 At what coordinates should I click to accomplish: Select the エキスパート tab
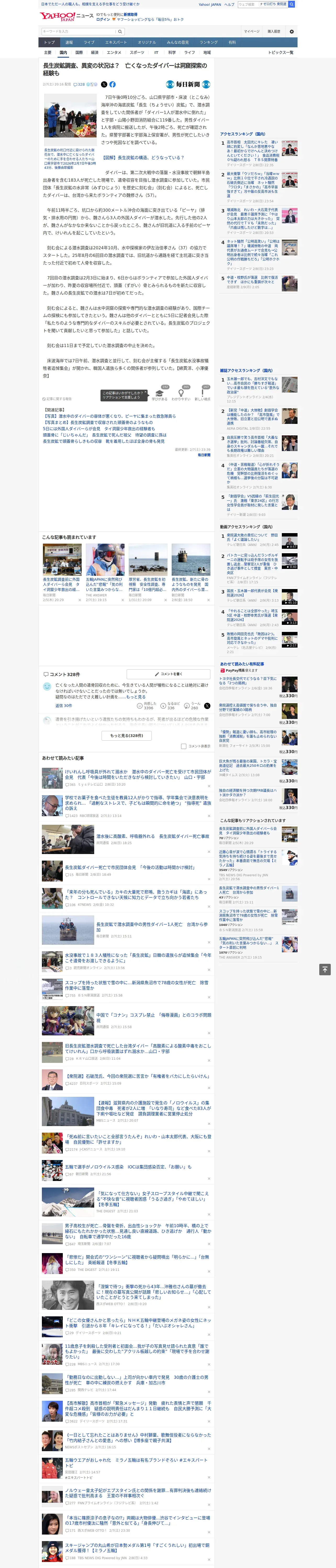pyautogui.click(x=116, y=43)
